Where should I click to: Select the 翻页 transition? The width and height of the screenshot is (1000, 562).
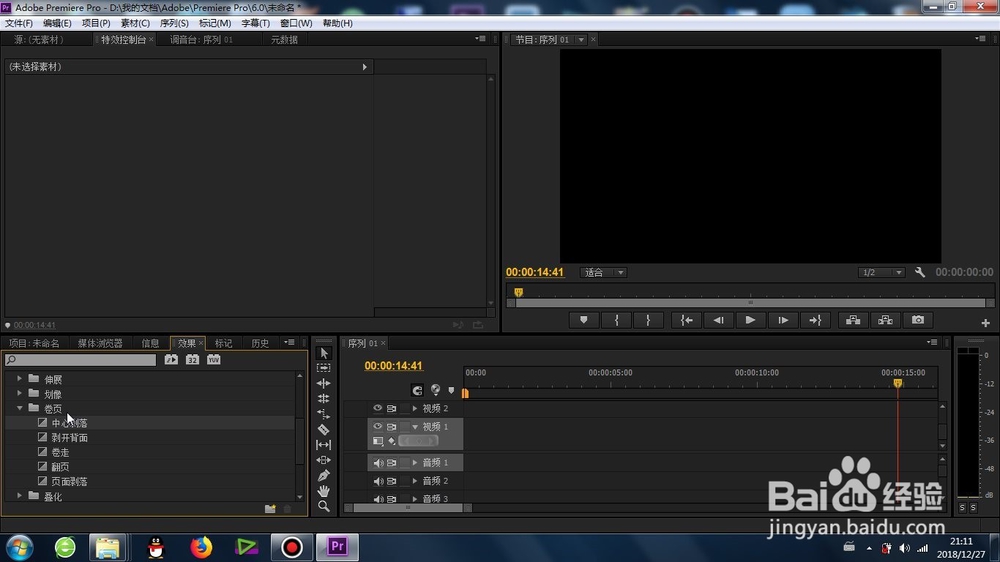(x=61, y=467)
